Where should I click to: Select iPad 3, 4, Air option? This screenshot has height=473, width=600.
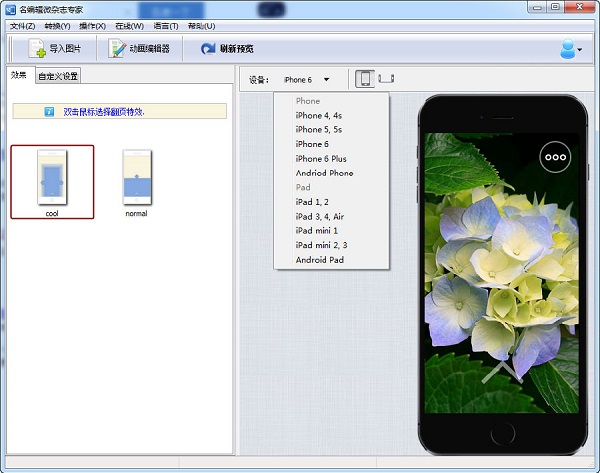320,216
